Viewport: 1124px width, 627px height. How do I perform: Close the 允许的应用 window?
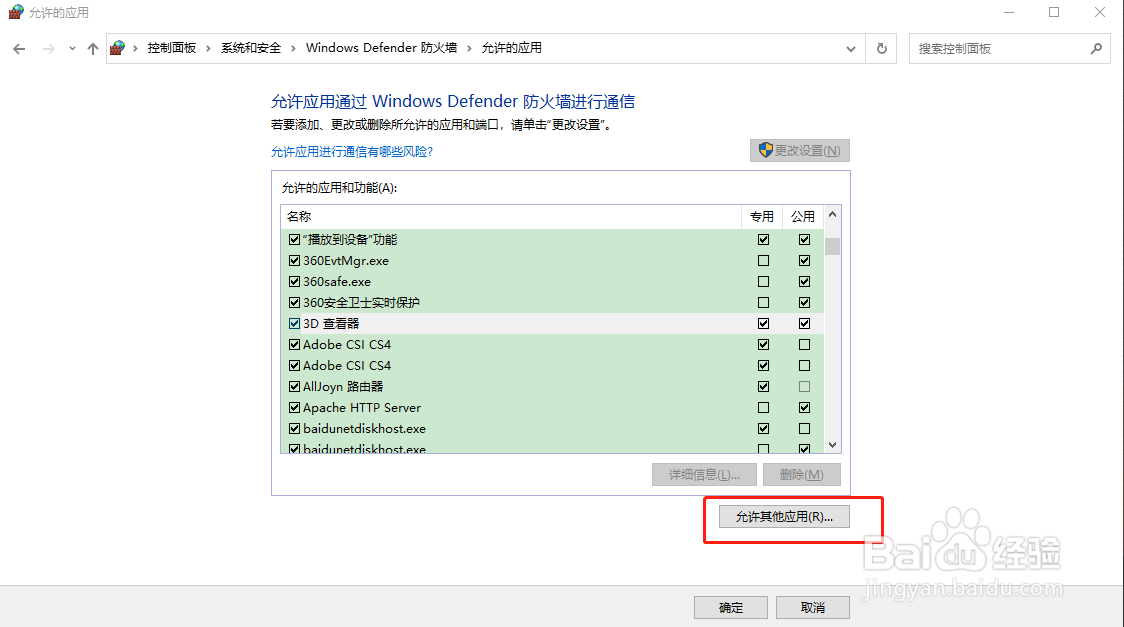point(1100,12)
